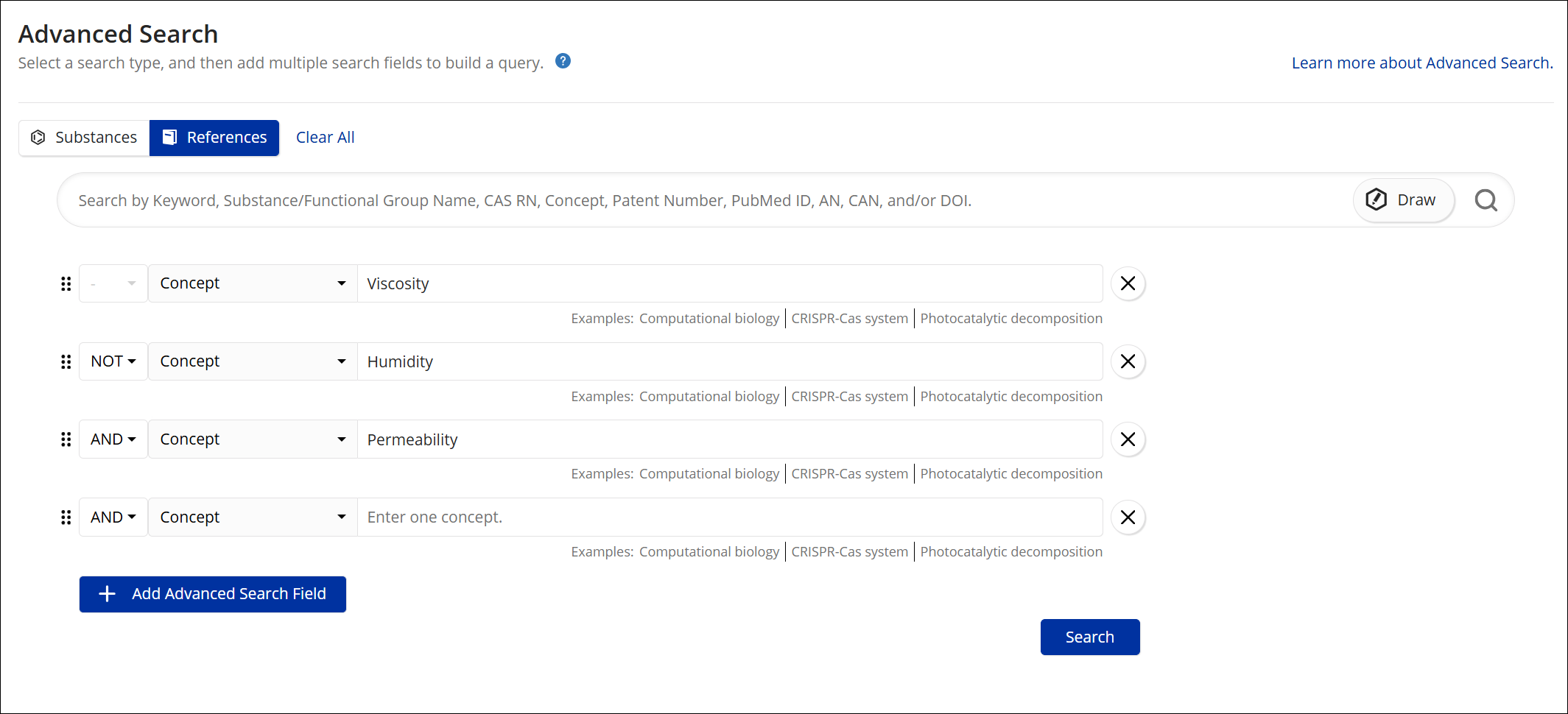
Task: Remove the Humidity search field row
Action: pos(1128,361)
